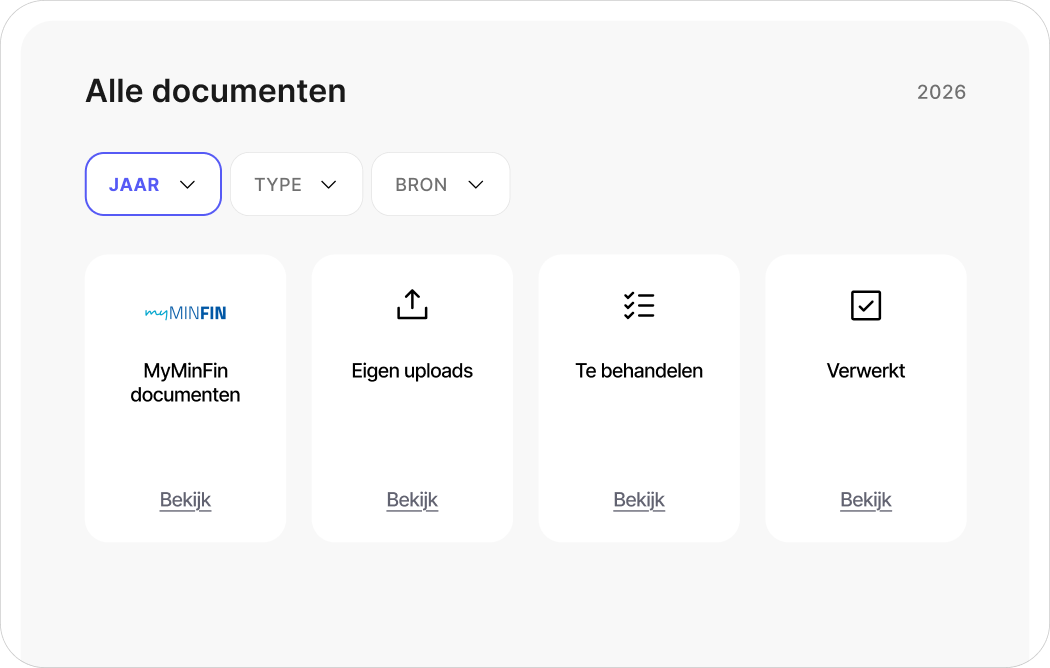This screenshot has height=668, width=1050.
Task: Click the MyMinFin documenten card title
Action: coord(185,382)
